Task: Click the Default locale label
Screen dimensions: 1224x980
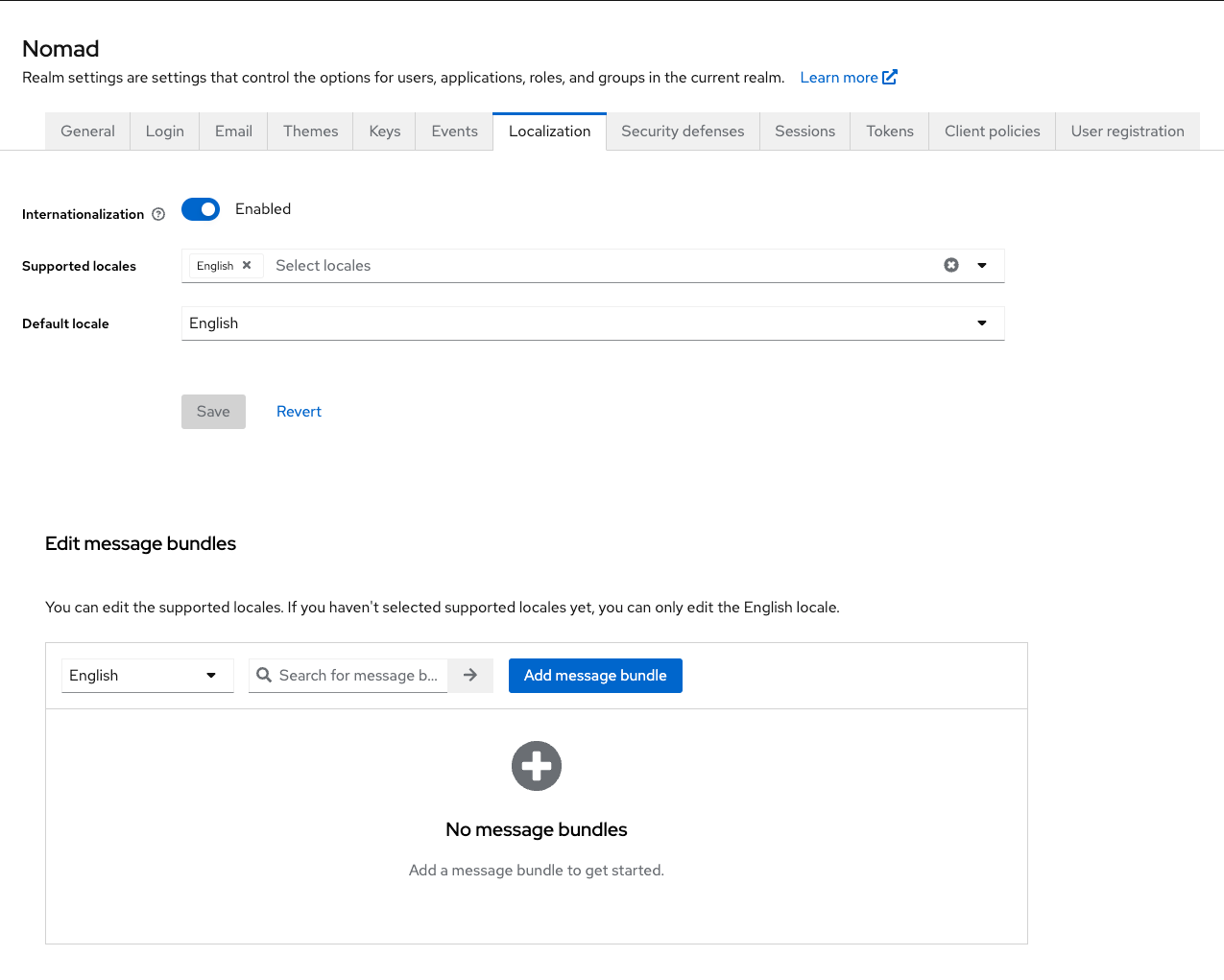Action: tap(65, 323)
